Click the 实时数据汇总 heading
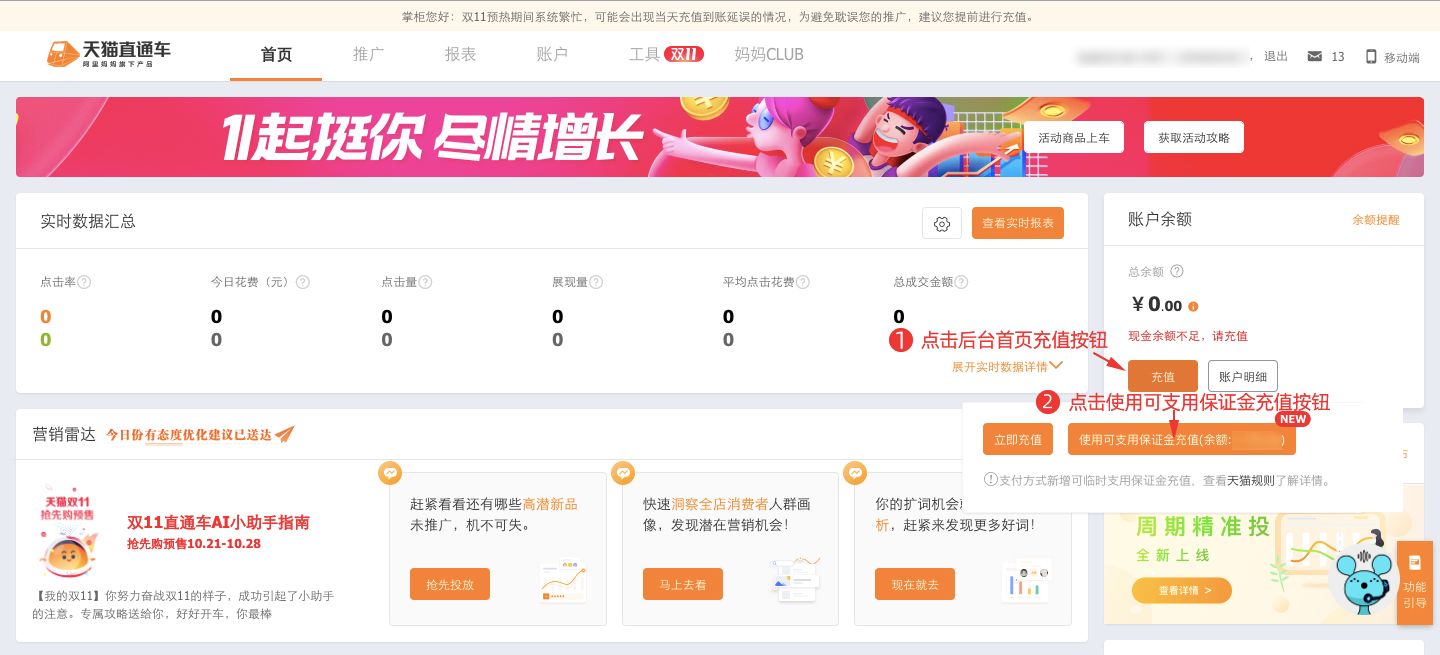This screenshot has height=655, width=1440. pos(88,221)
